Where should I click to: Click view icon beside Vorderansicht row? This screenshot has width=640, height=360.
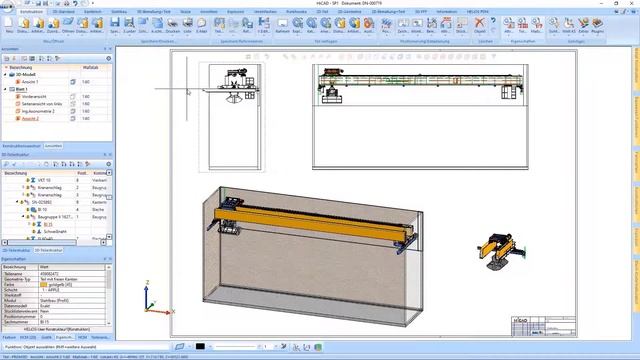[x=73, y=97]
